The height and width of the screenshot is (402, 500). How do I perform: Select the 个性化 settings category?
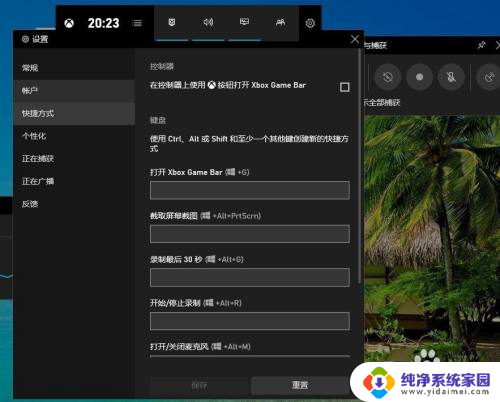pyautogui.click(x=74, y=136)
